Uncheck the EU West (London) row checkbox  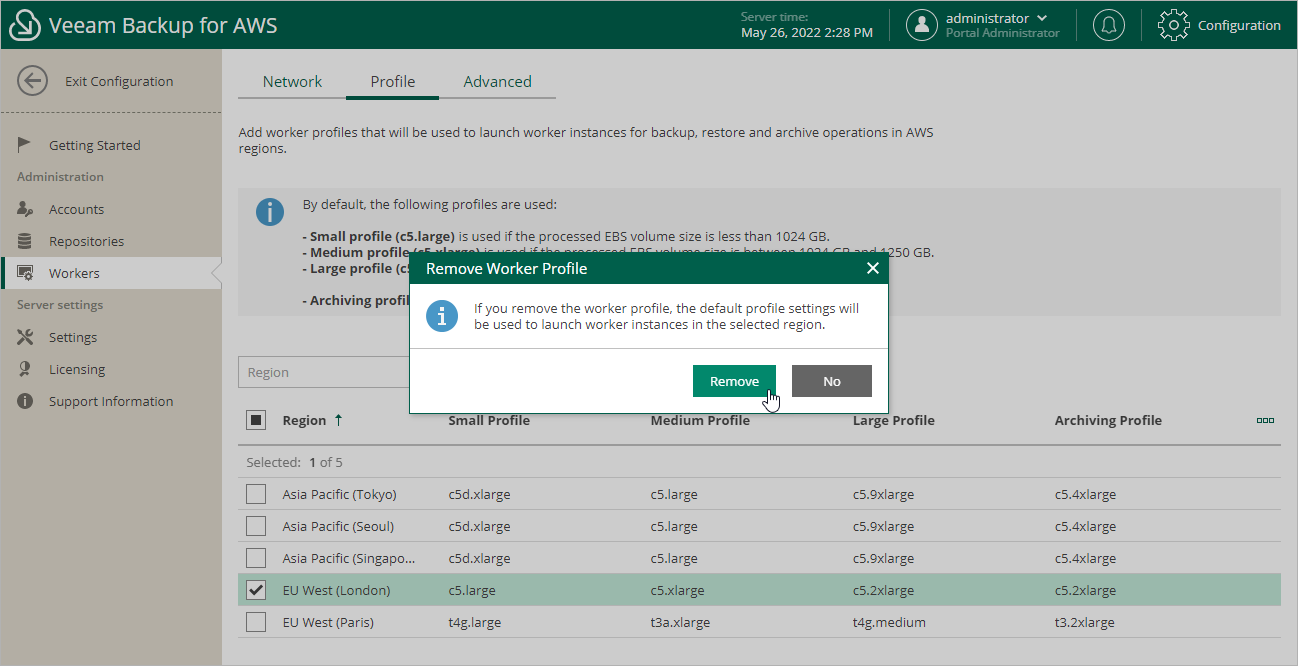[x=256, y=590]
